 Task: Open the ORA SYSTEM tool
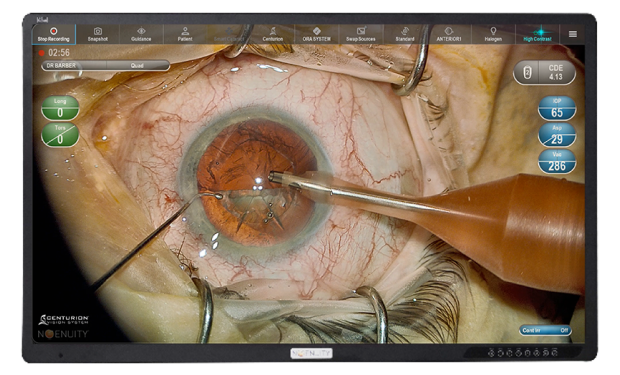click(316, 34)
